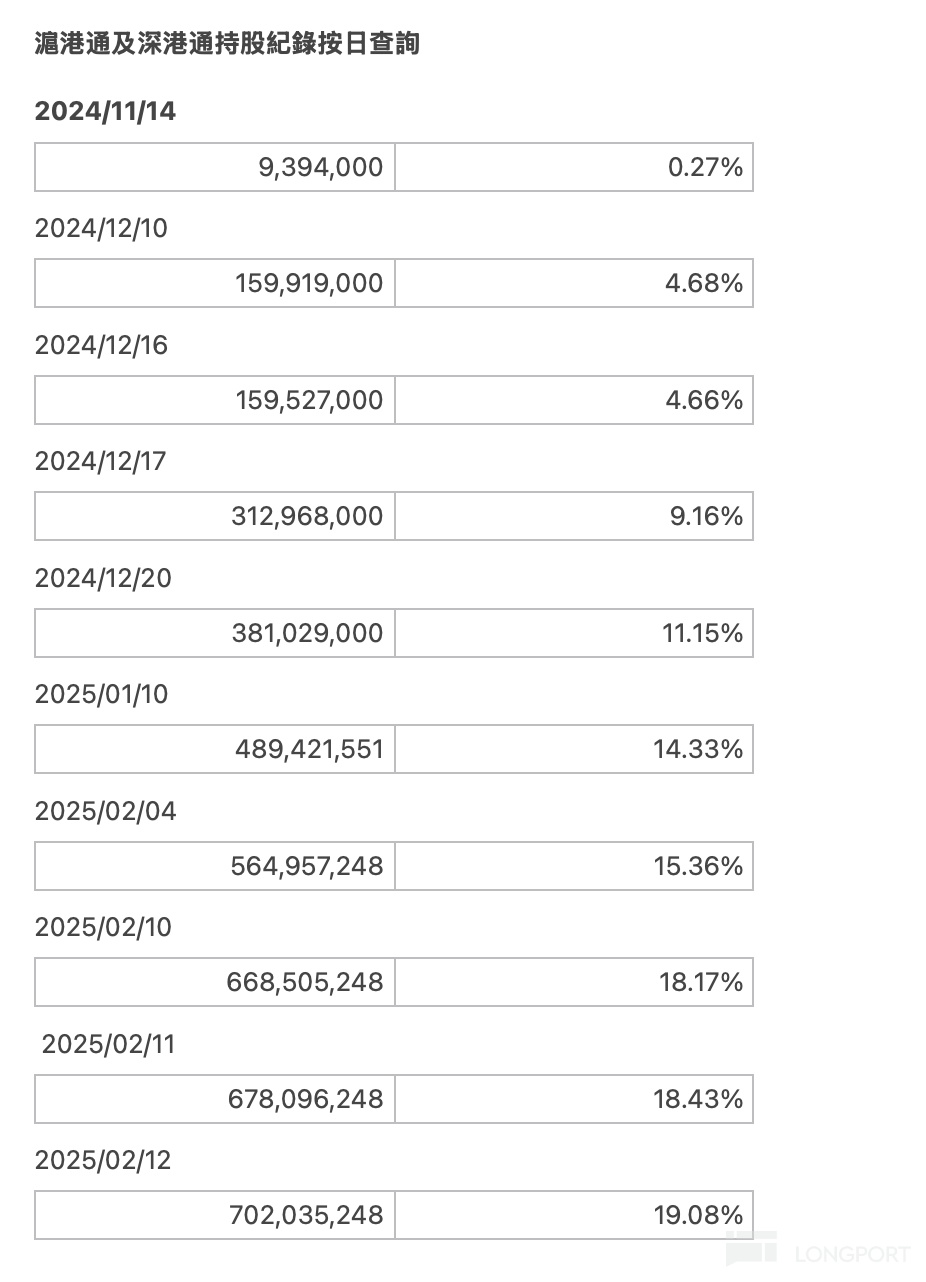Select the 19.08% percentage cell
Viewport: 926px width, 1282px height.
coord(574,1215)
